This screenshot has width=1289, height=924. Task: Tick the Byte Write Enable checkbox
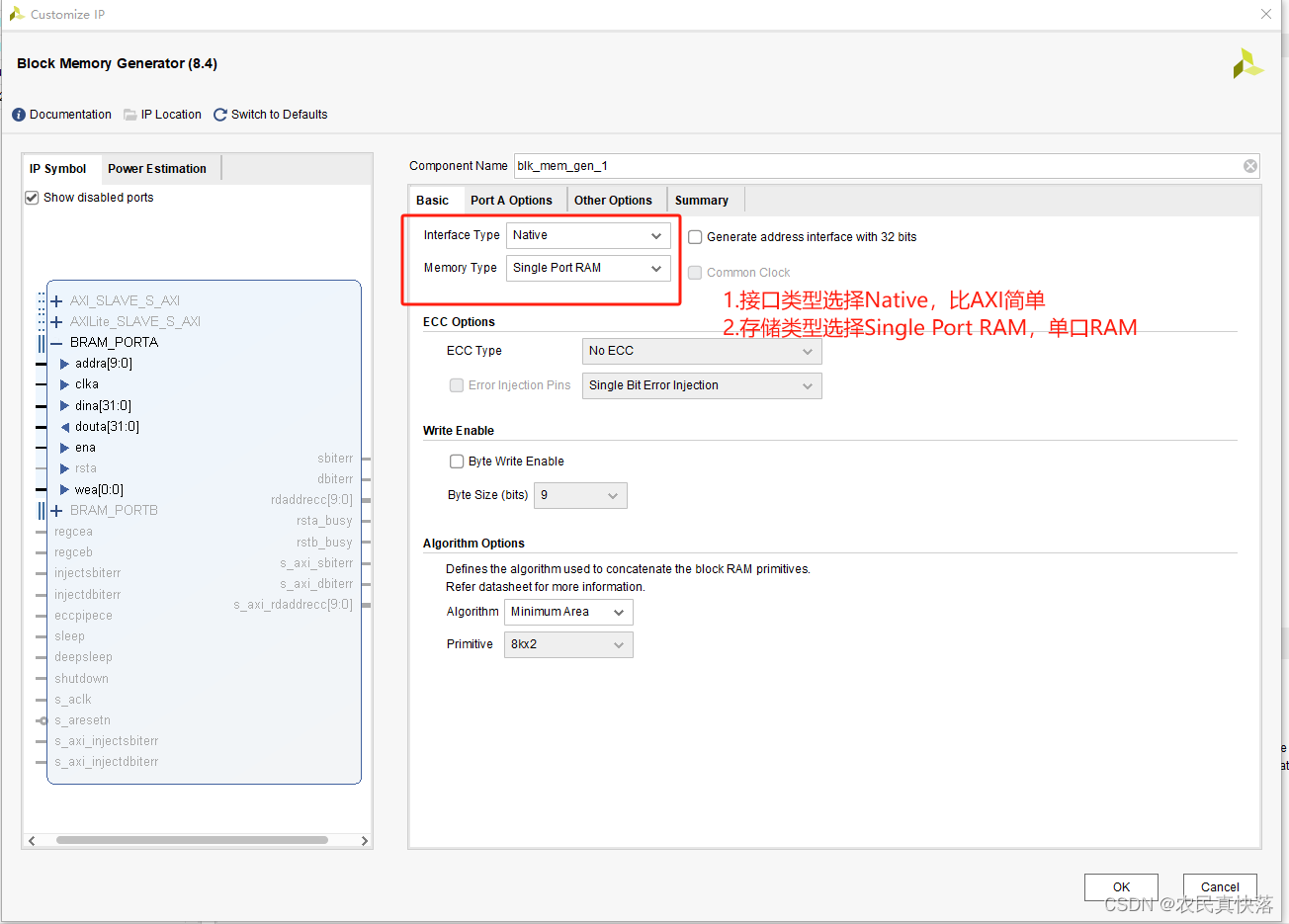[x=457, y=462]
